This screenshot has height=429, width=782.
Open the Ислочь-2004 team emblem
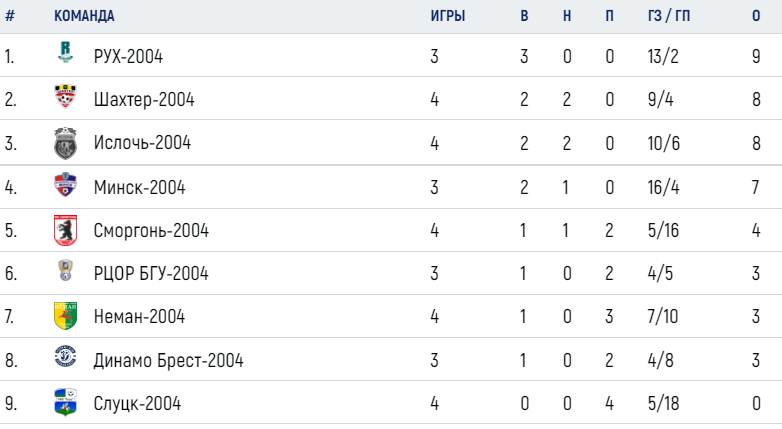click(65, 143)
